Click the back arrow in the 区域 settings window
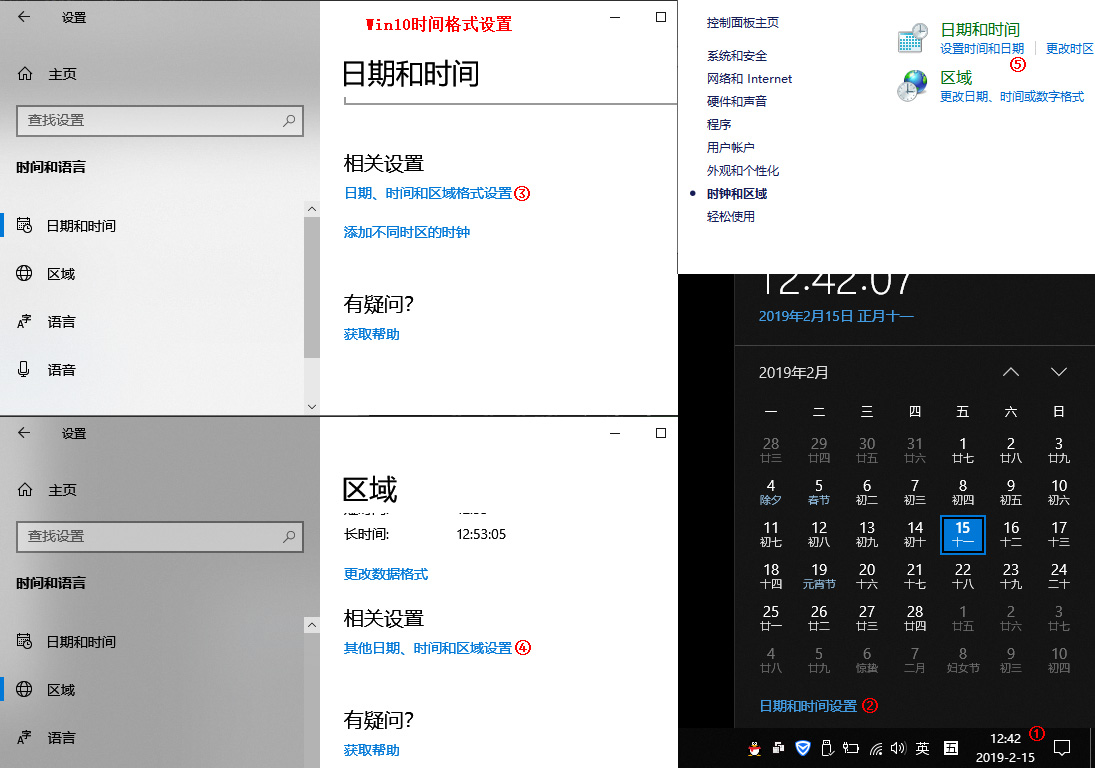This screenshot has height=768, width=1095. 24,433
